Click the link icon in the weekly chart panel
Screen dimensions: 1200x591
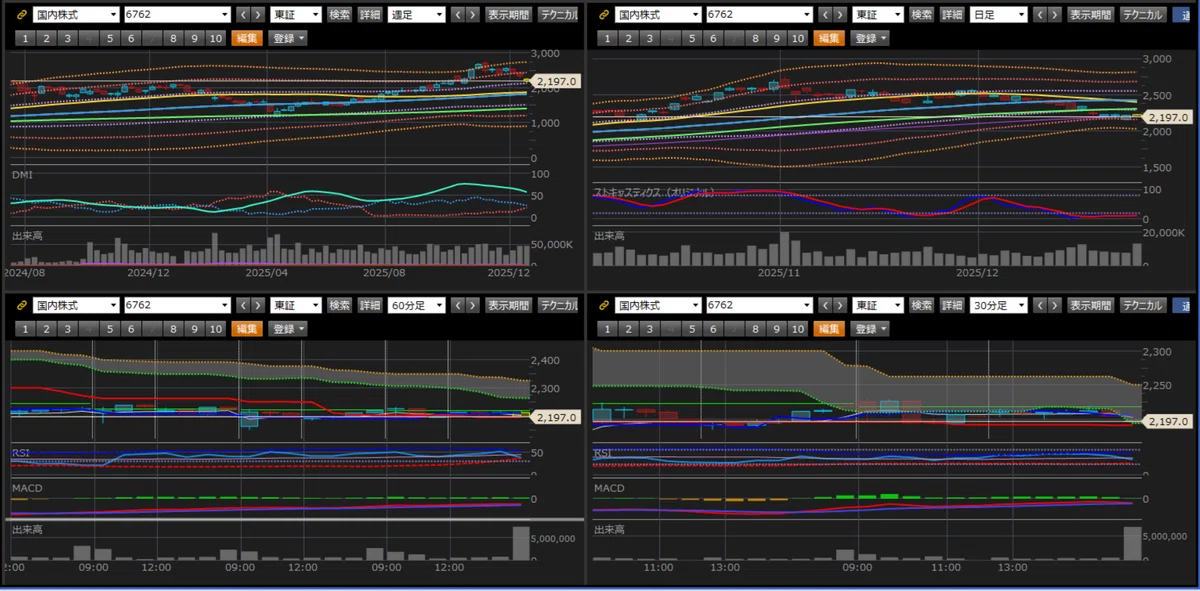(x=21, y=15)
